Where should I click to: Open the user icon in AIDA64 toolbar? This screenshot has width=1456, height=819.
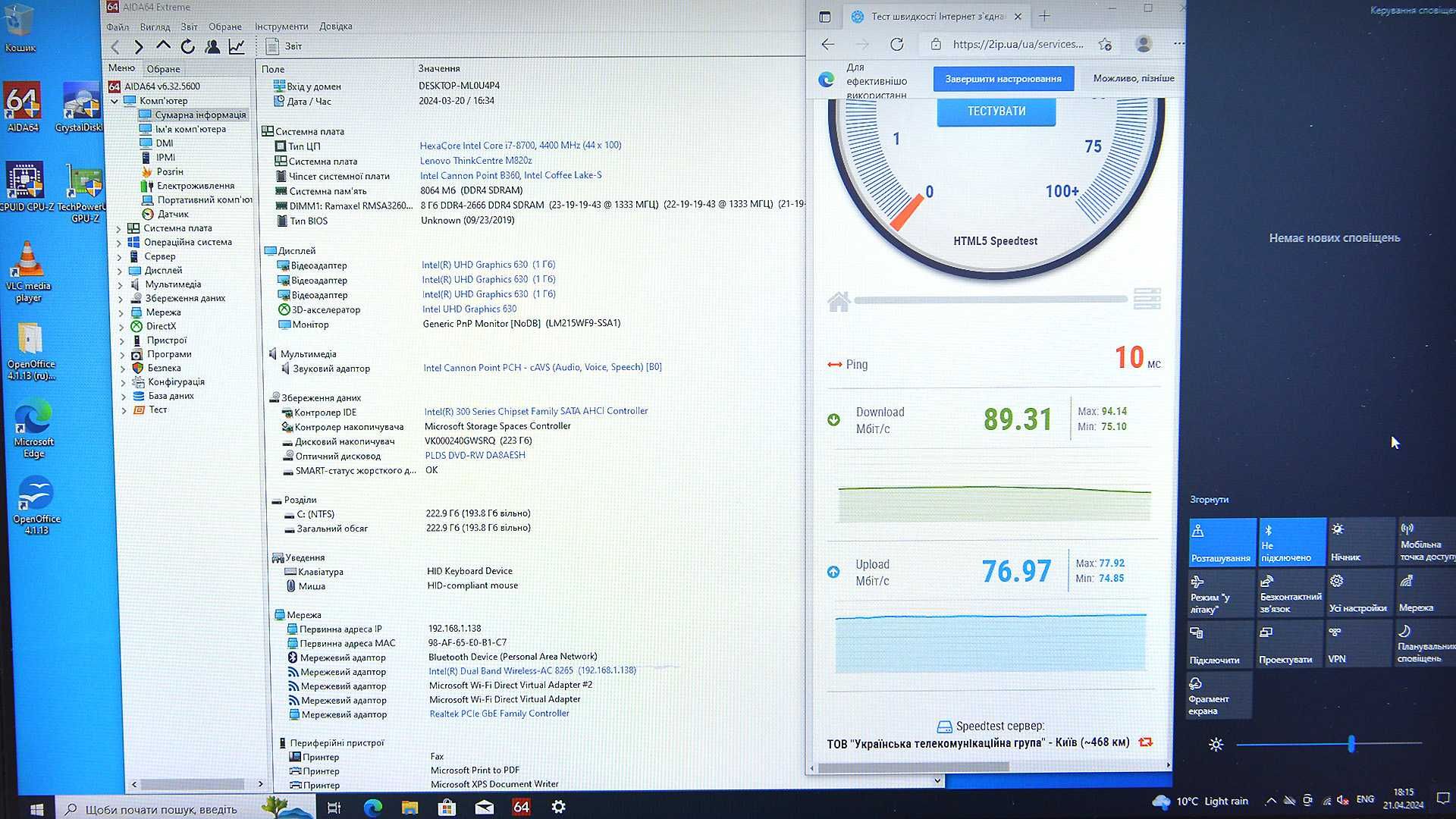pyautogui.click(x=212, y=46)
